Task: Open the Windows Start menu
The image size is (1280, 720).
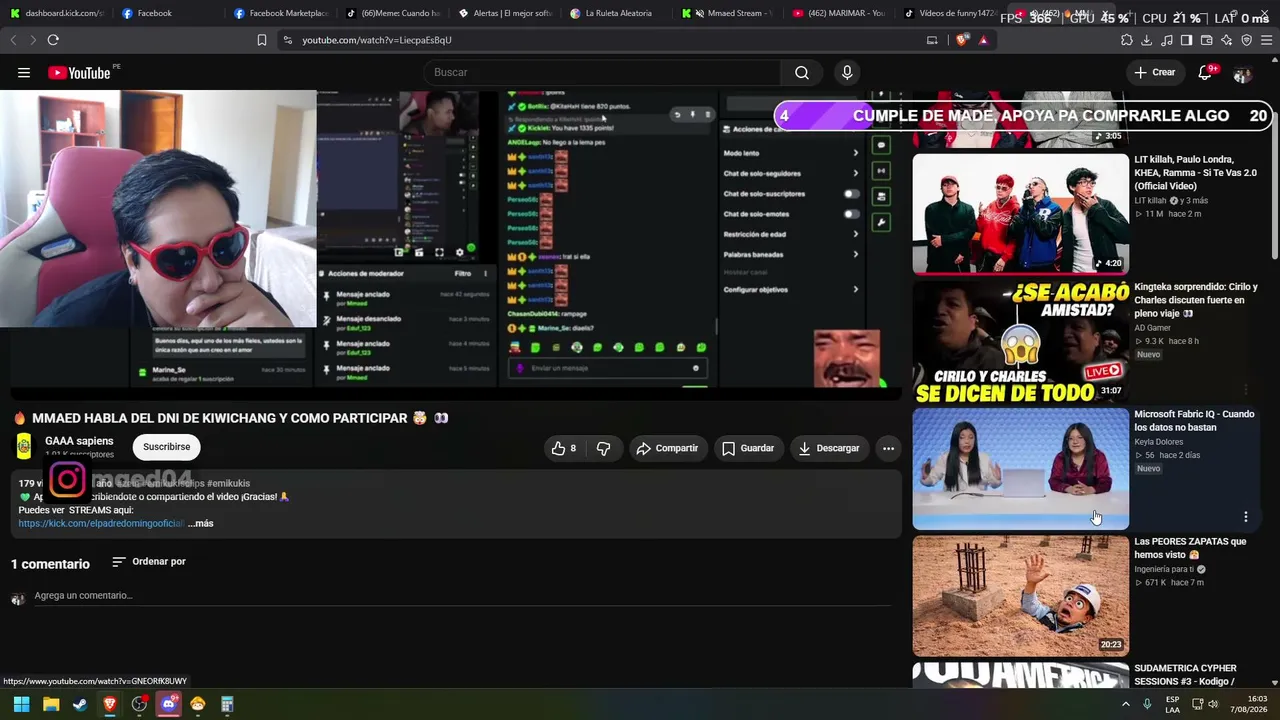Action: (21, 704)
